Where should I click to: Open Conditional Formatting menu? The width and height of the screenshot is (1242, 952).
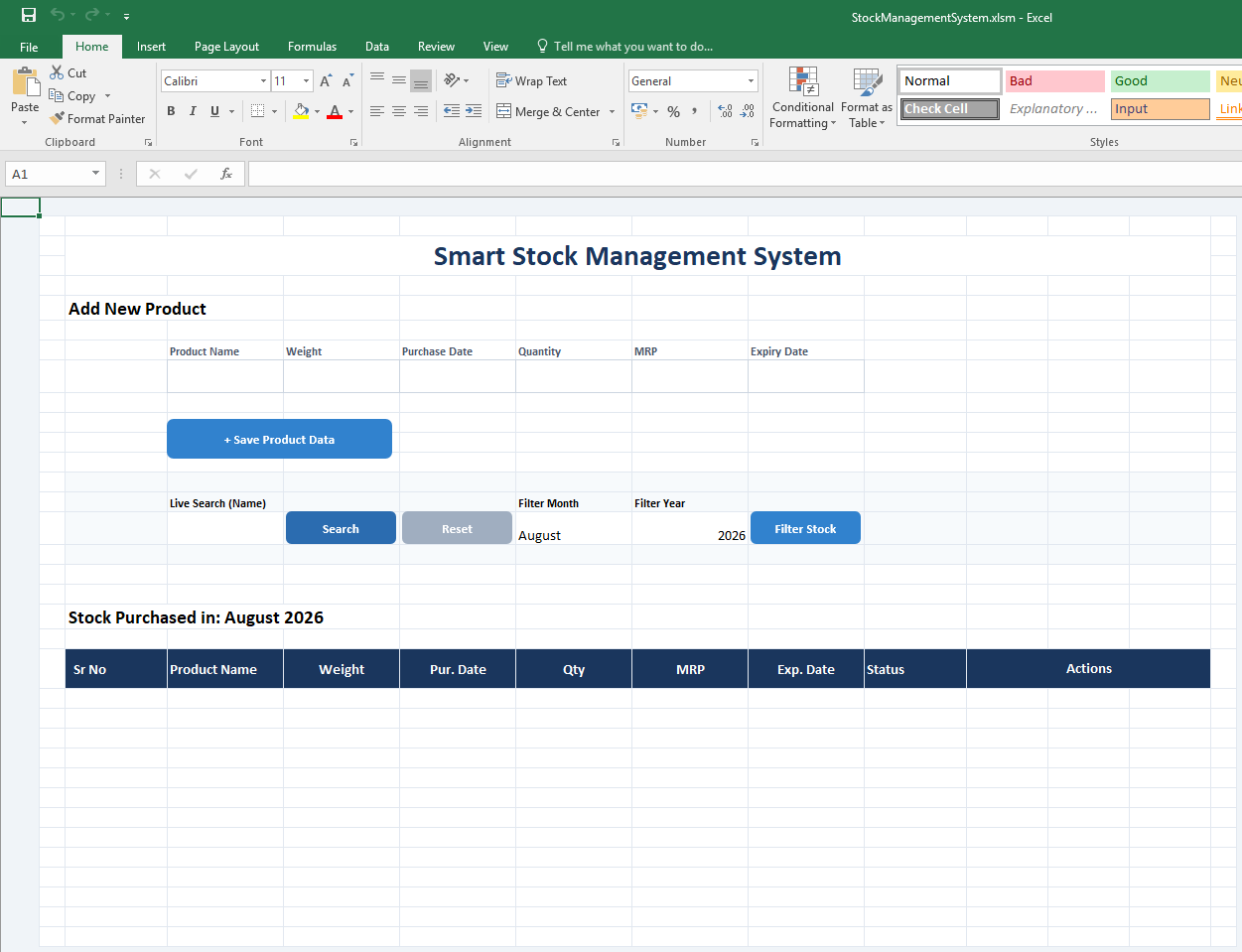[803, 97]
